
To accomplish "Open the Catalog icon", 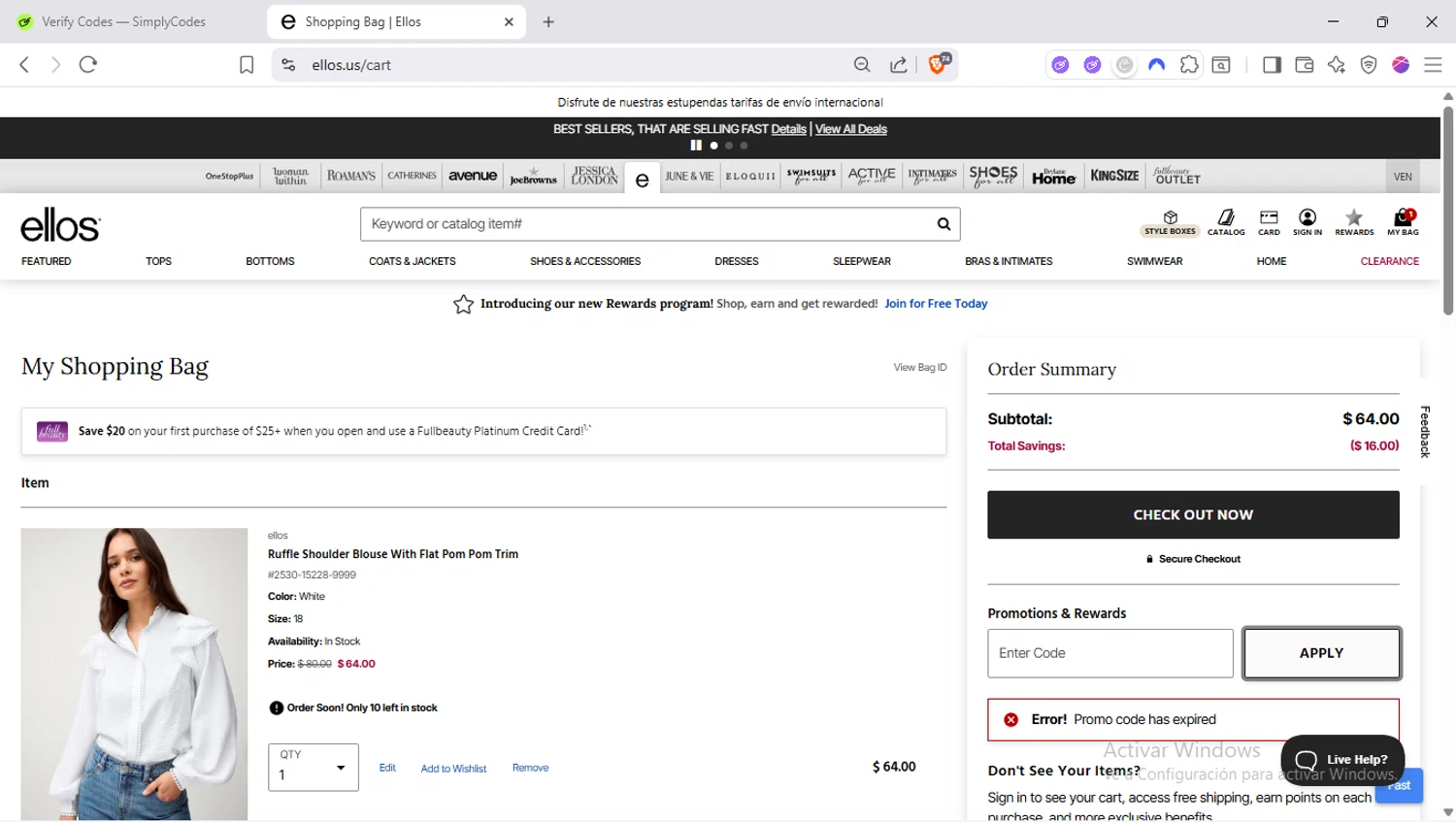I will click(x=1226, y=223).
